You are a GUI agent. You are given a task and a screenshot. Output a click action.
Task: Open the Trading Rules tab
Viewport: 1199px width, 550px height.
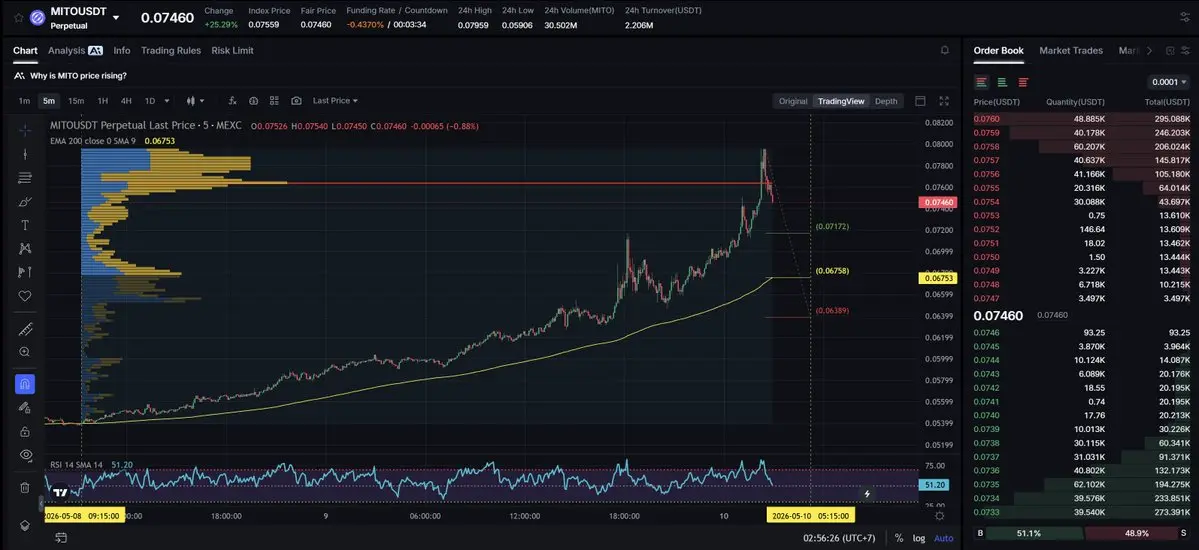[171, 50]
